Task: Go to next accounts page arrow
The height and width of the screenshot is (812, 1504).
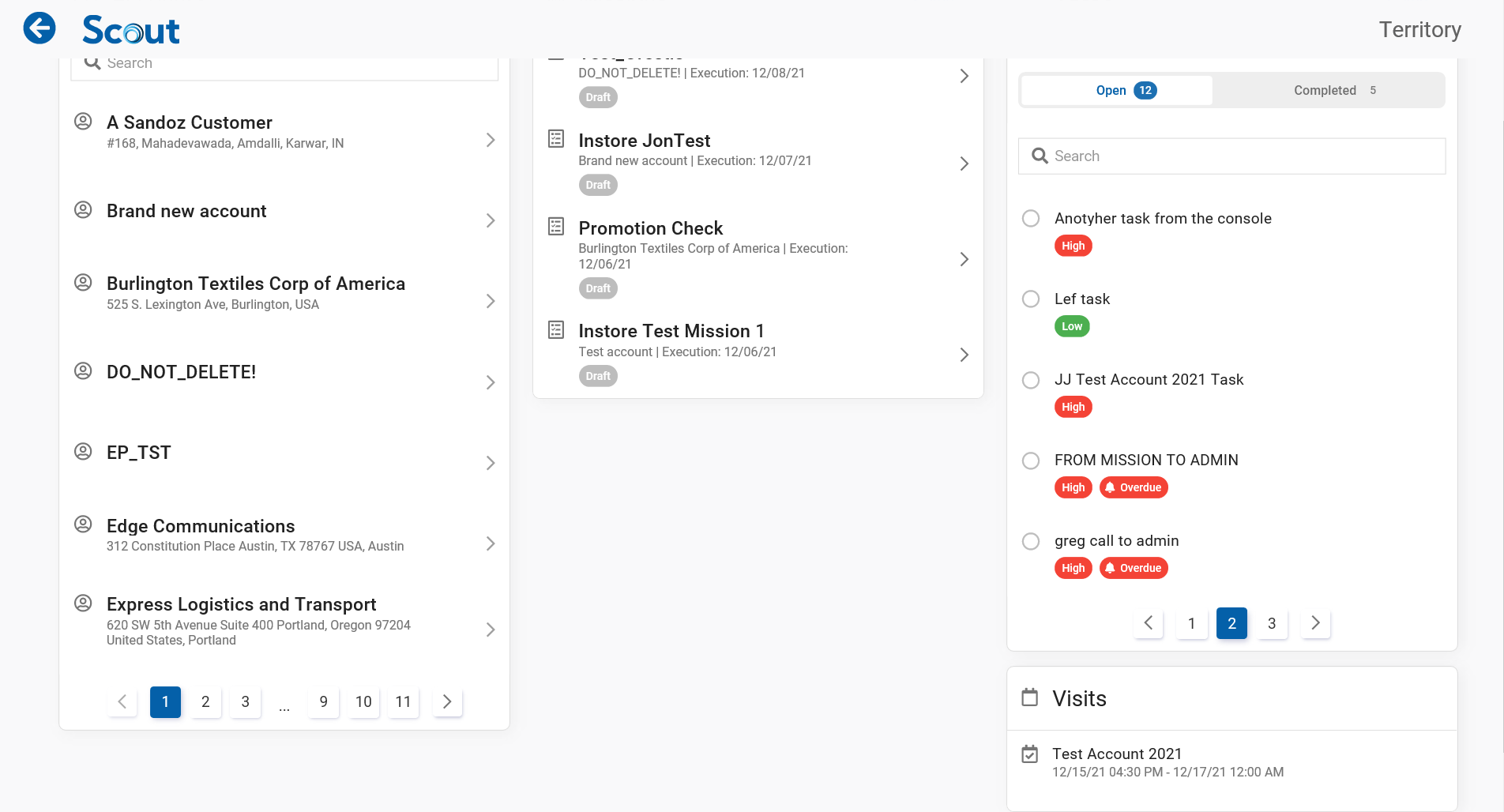Action: coord(447,701)
